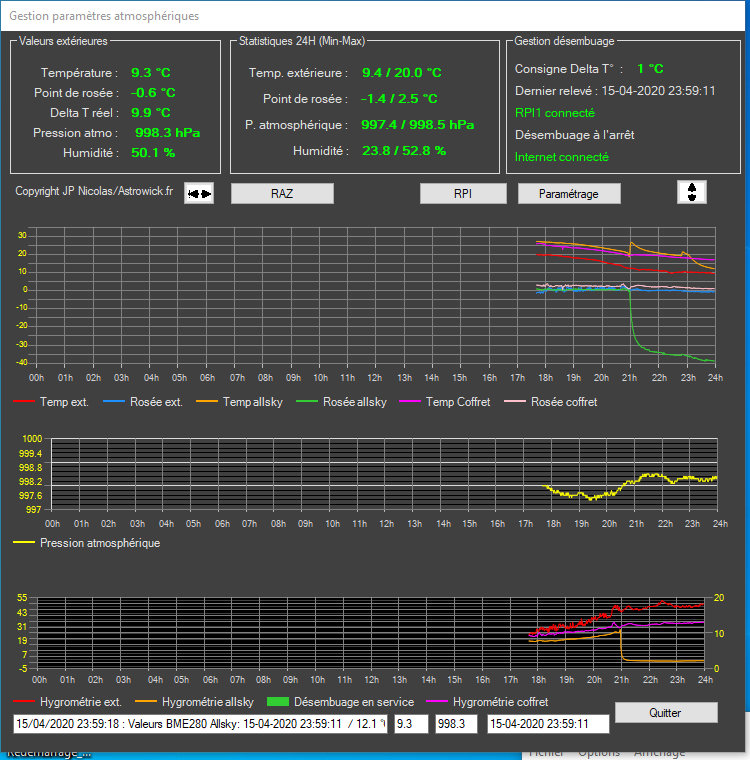
Task: Click Temp. extérieure stat 9.4 / 20.0 °C
Action: click(402, 73)
